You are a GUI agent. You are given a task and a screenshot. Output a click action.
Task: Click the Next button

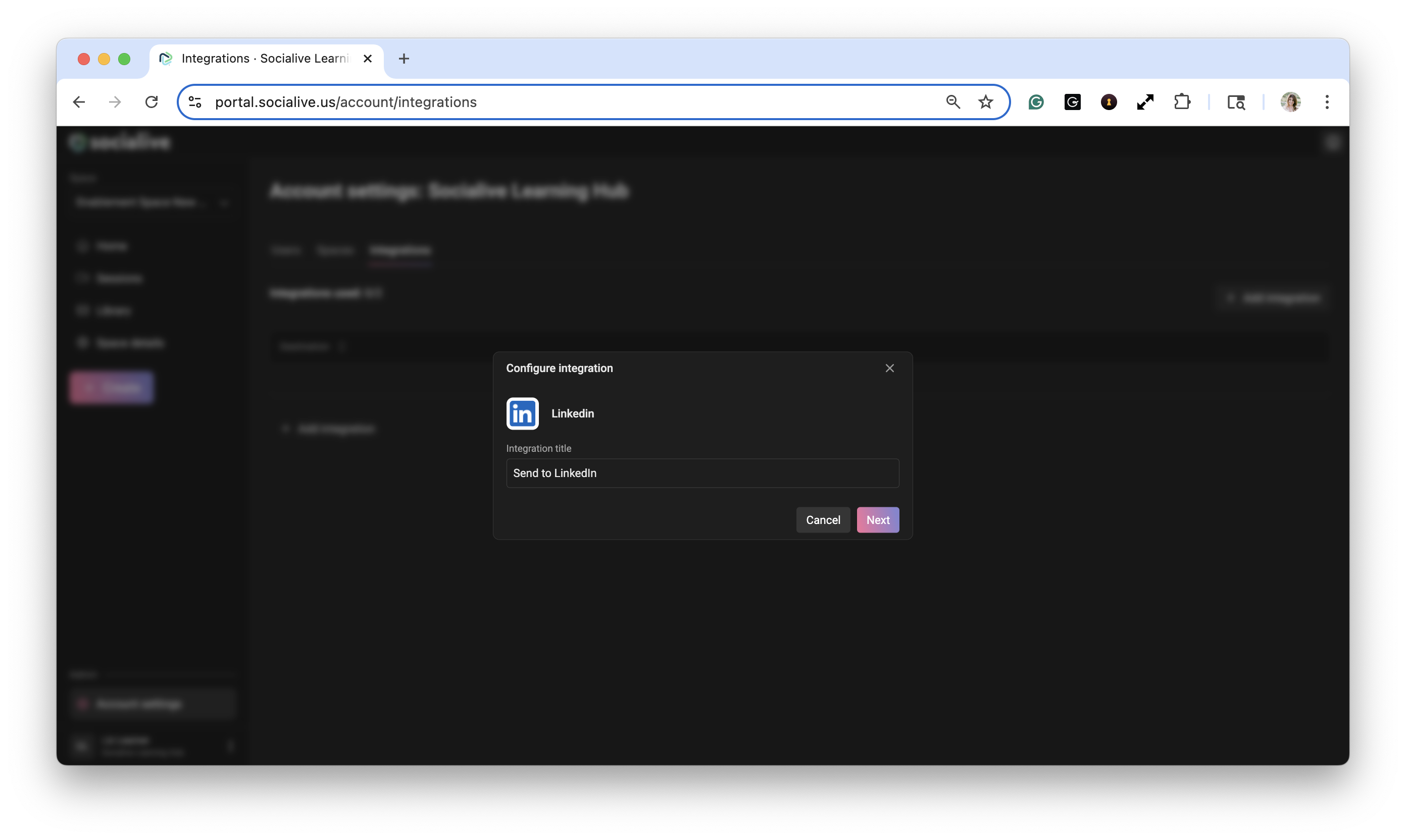877,519
